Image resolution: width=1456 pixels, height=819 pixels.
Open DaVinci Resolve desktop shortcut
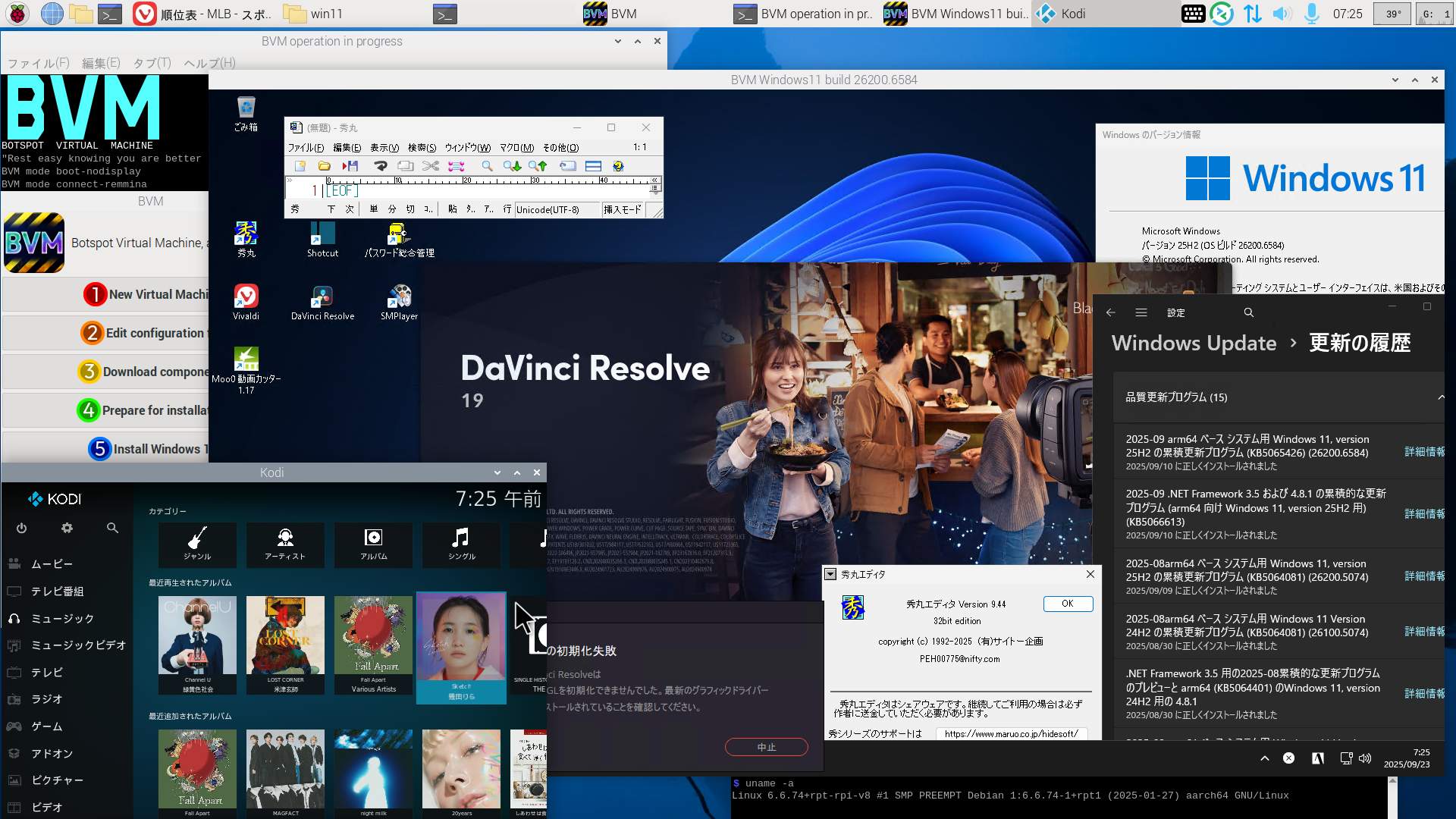322,303
